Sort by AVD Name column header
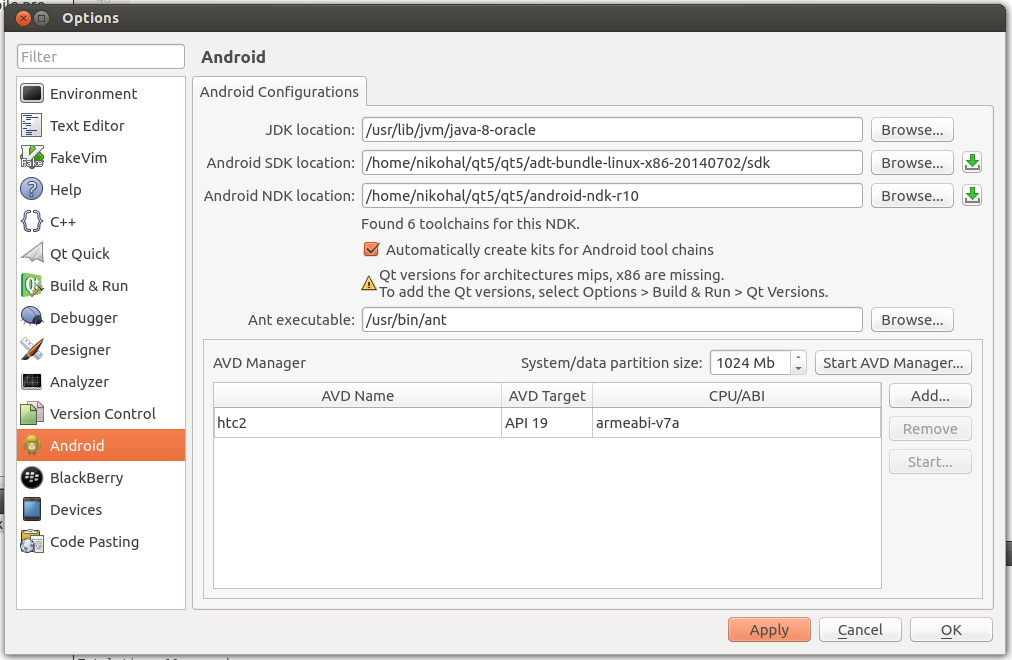The image size is (1012, 660). coord(358,395)
